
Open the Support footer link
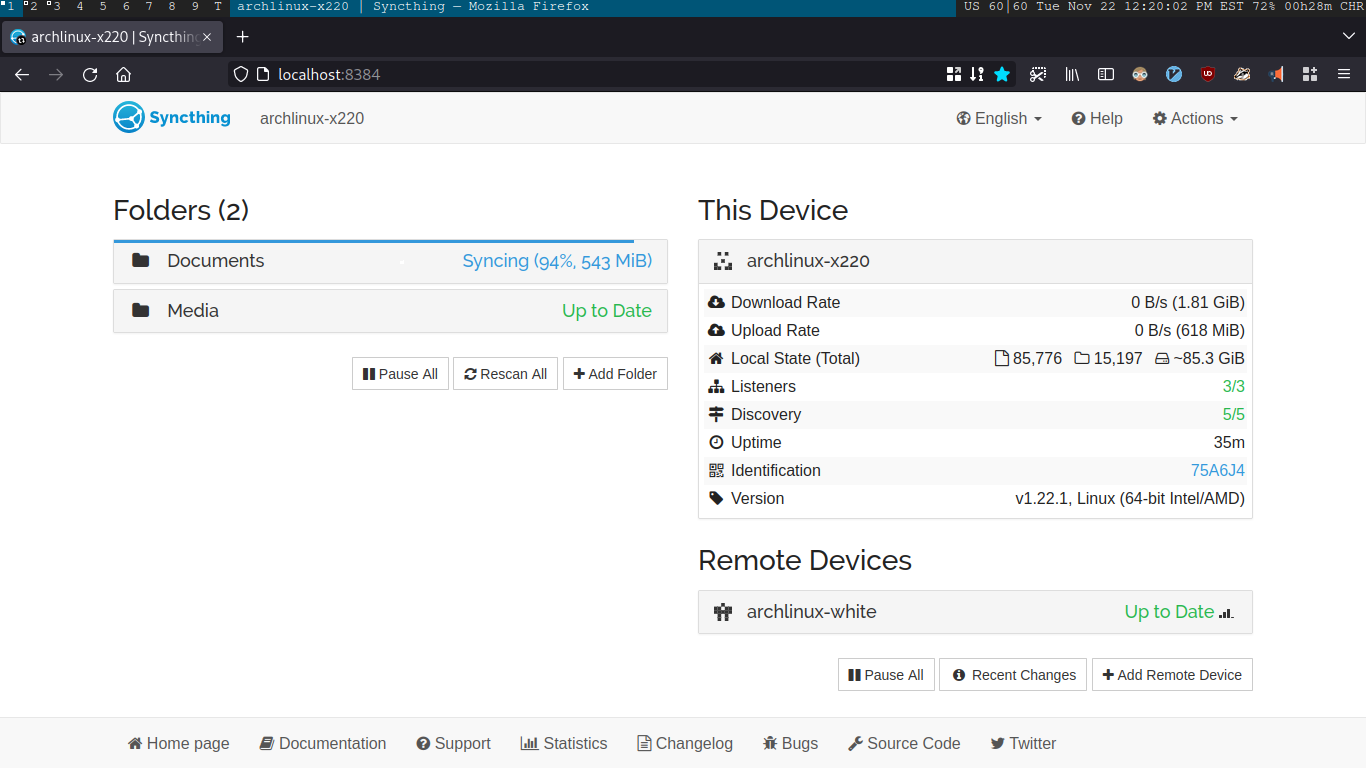(x=454, y=743)
